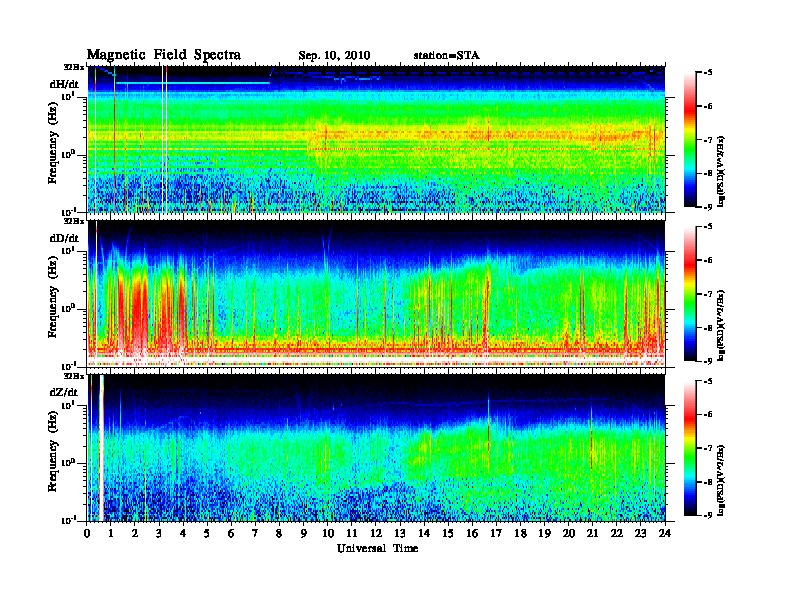Viewport: 792px width, 612px height.
Task: Click the -5 tick on dH/dt color bar
Action: tap(708, 72)
